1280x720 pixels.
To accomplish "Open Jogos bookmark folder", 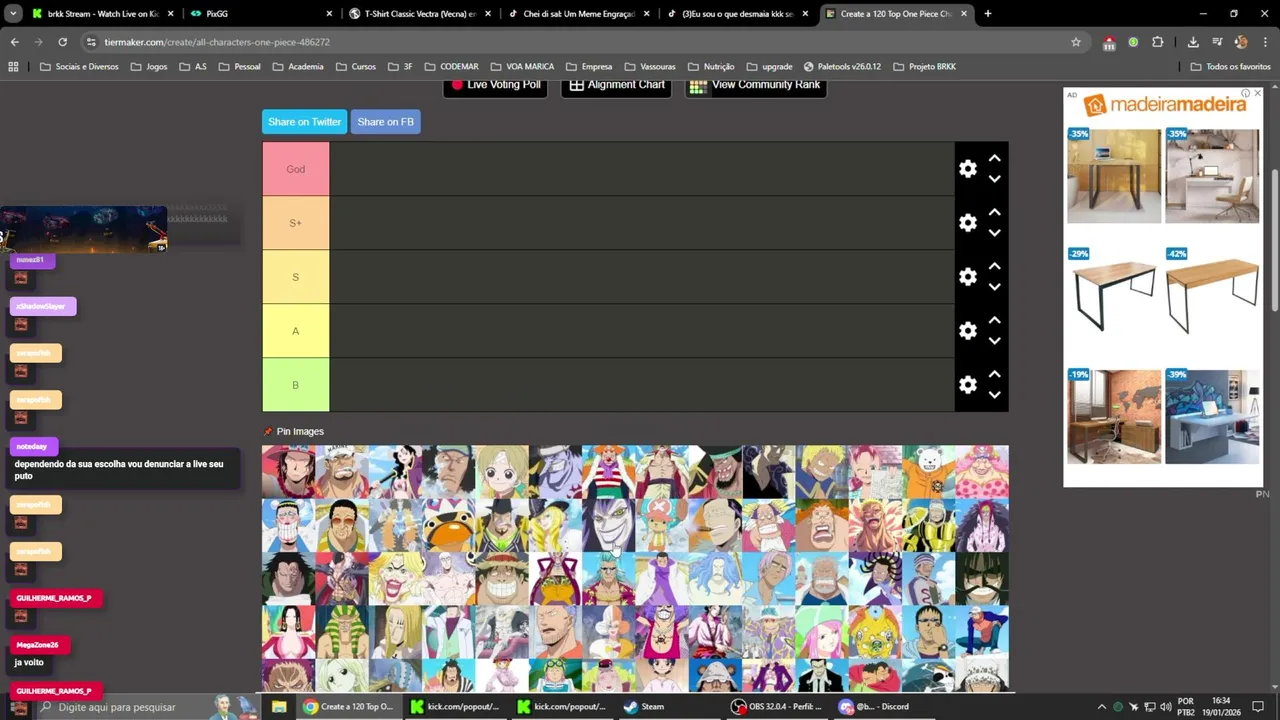I will (x=148, y=67).
